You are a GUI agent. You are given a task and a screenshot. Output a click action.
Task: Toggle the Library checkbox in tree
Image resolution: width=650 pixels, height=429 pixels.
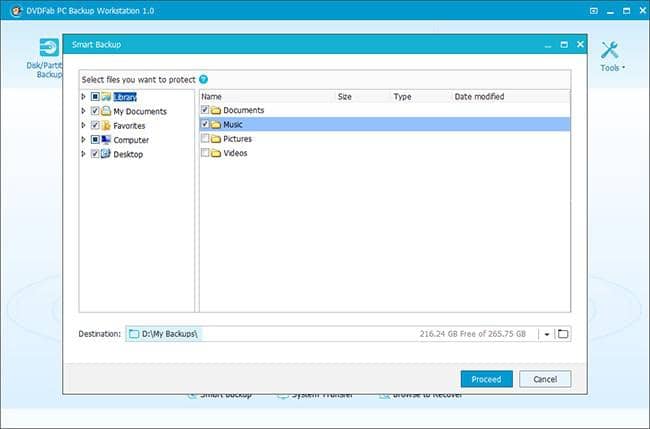(x=95, y=97)
